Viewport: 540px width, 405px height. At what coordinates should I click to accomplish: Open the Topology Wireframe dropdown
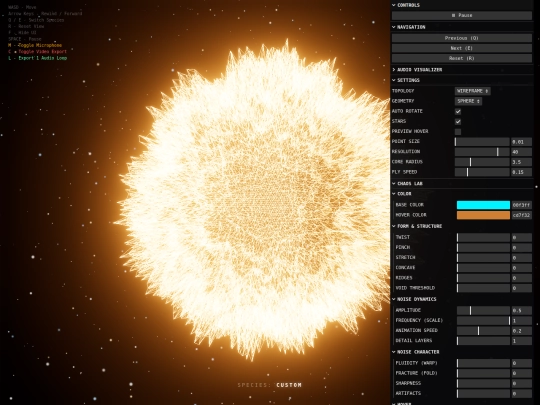click(472, 91)
